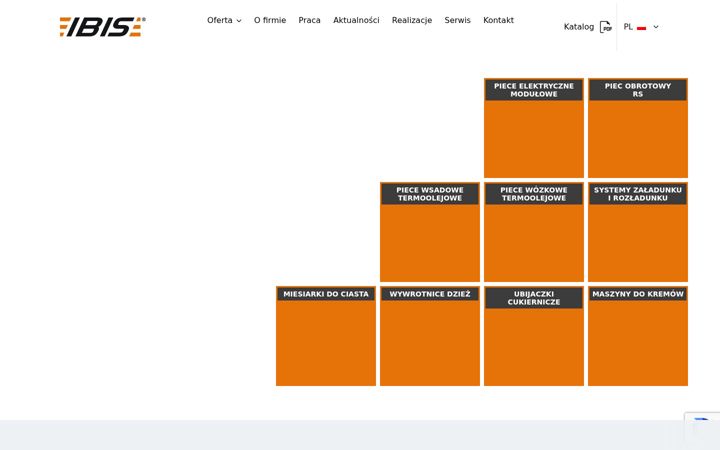The image size is (720, 450).
Task: Open the Miesiarki do ciasta tile
Action: pos(326,336)
